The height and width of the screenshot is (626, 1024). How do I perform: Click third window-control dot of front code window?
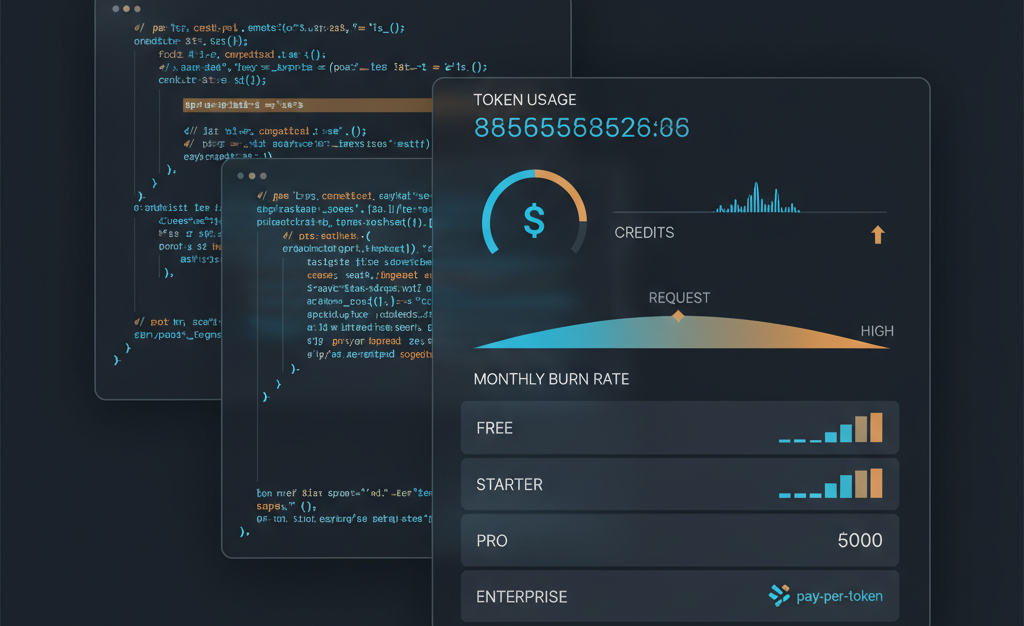pyautogui.click(x=263, y=176)
